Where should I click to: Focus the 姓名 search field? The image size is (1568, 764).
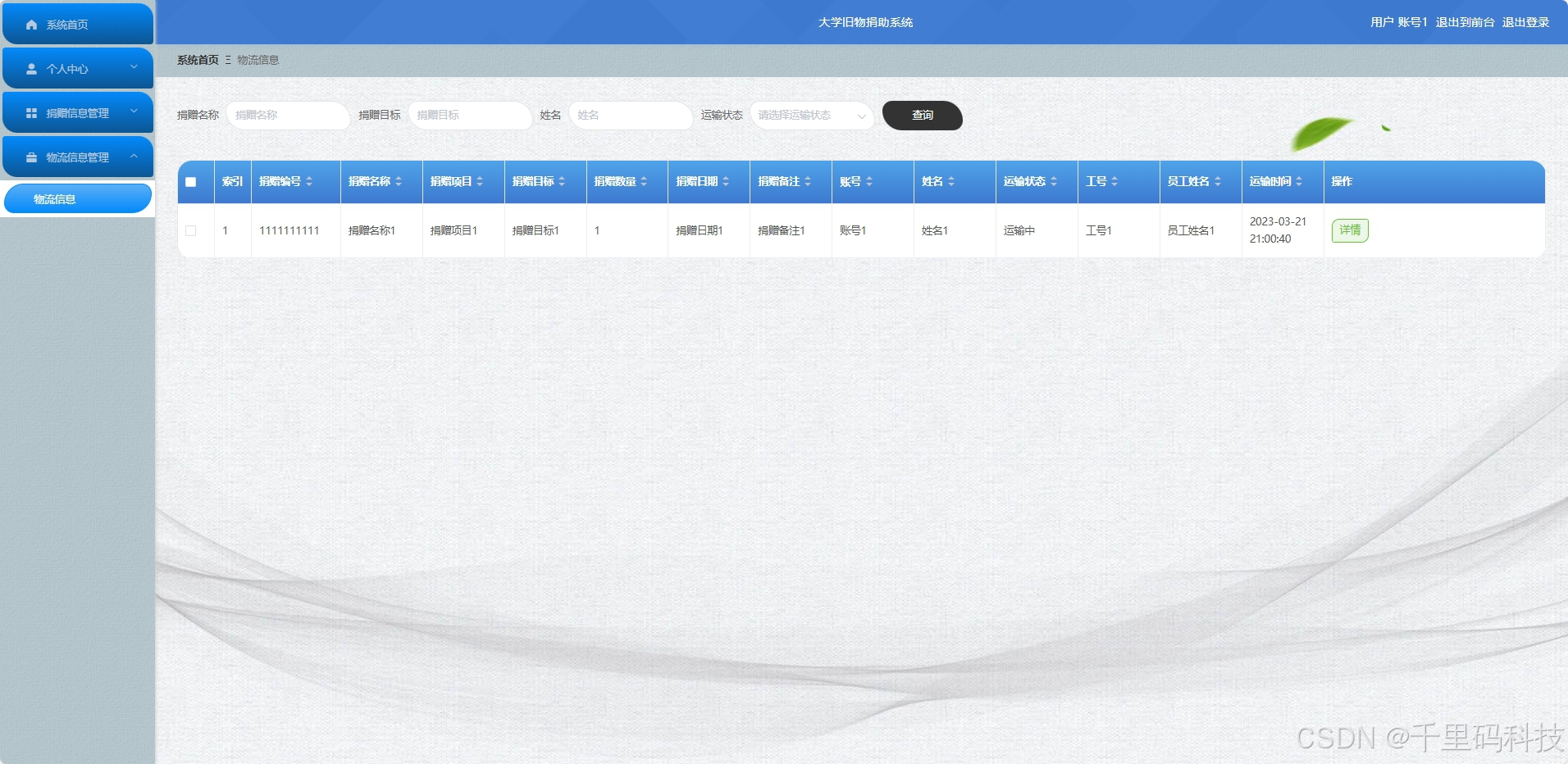coord(631,116)
